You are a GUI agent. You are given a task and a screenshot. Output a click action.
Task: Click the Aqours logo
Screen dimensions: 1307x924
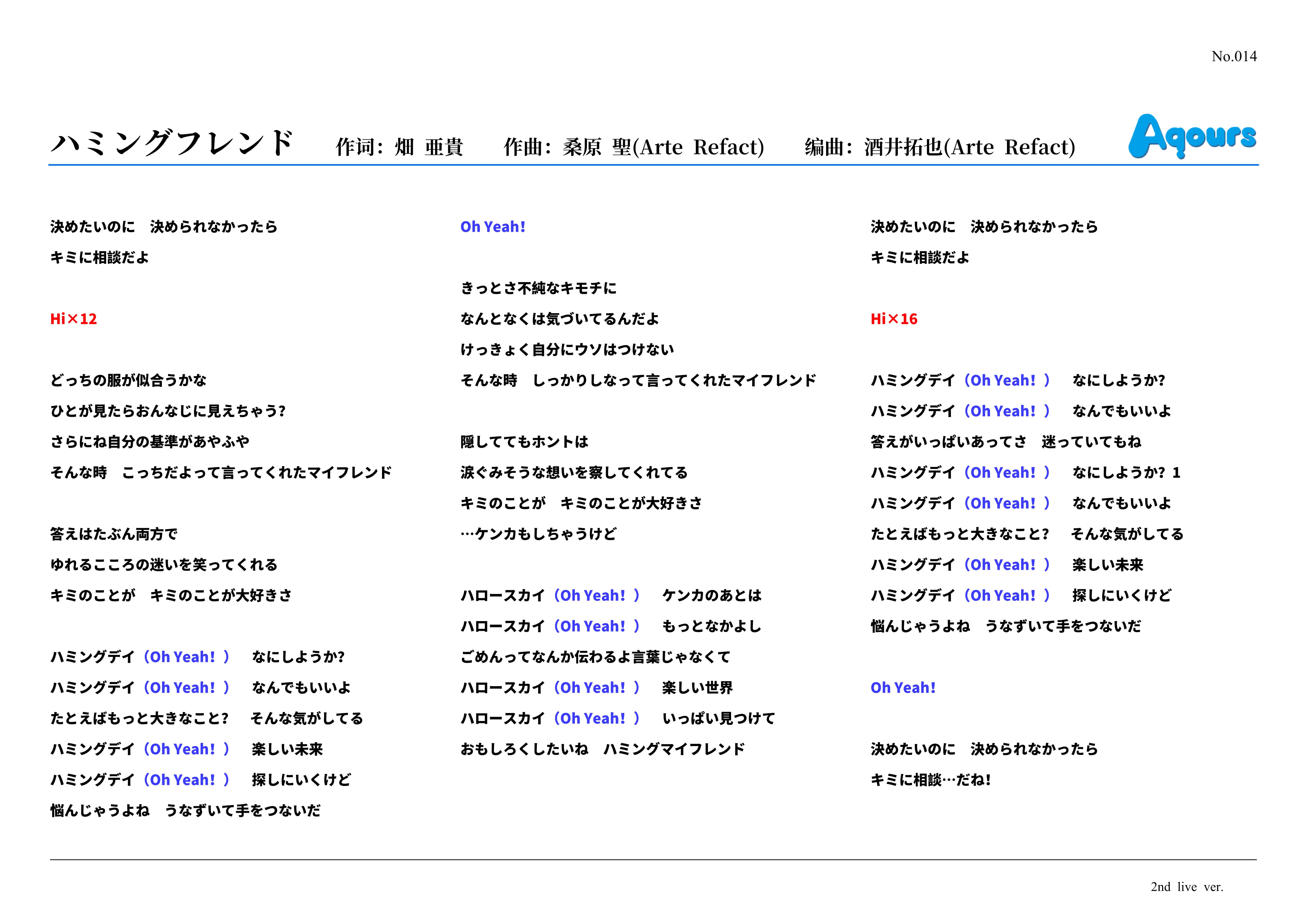(x=1193, y=136)
